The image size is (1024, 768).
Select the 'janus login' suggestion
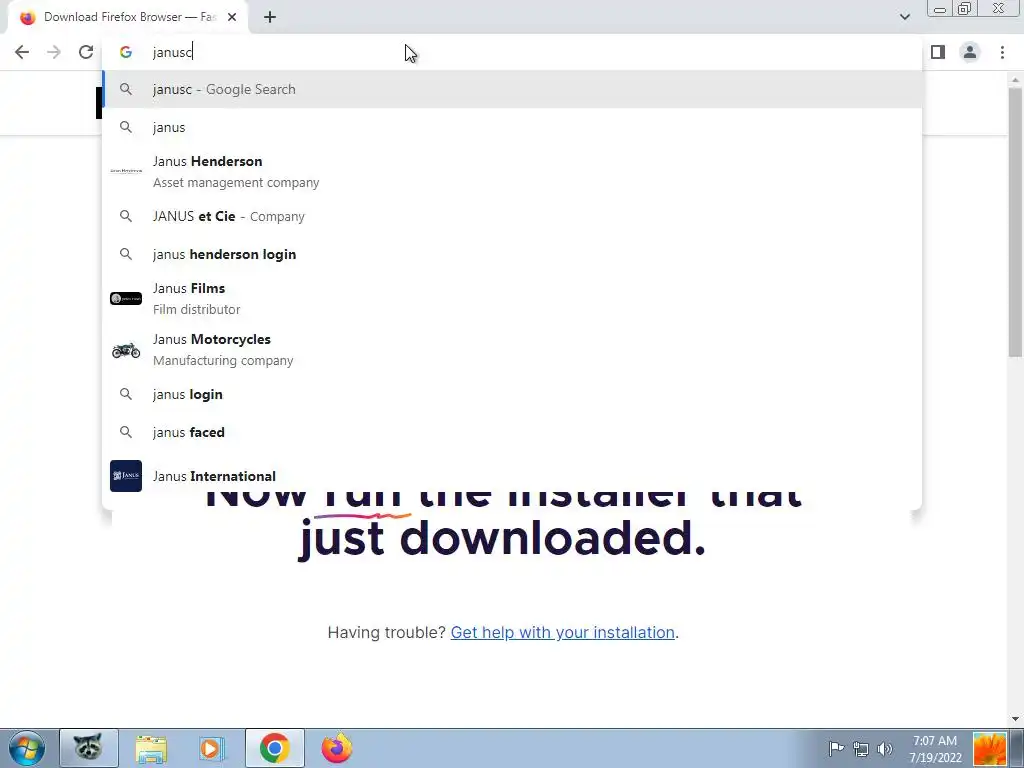click(513, 394)
